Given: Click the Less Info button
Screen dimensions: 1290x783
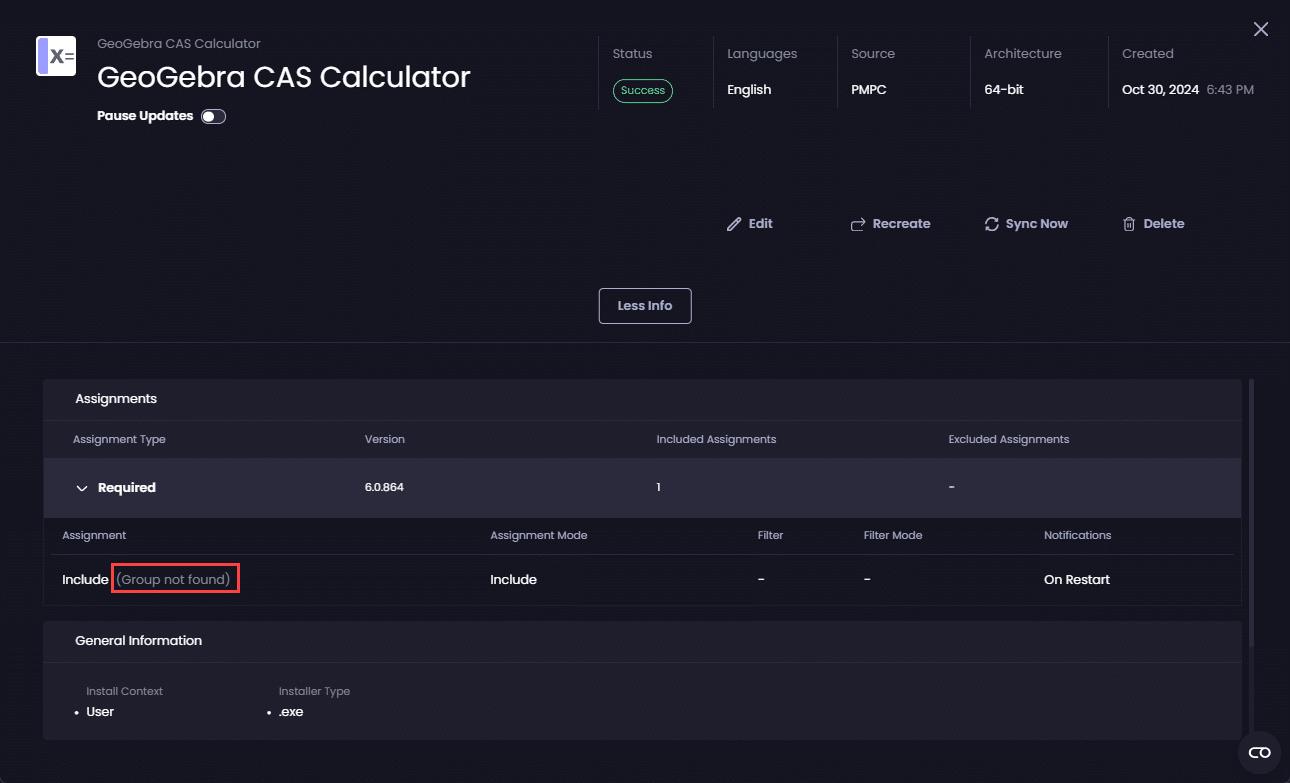Looking at the screenshot, I should 645,306.
